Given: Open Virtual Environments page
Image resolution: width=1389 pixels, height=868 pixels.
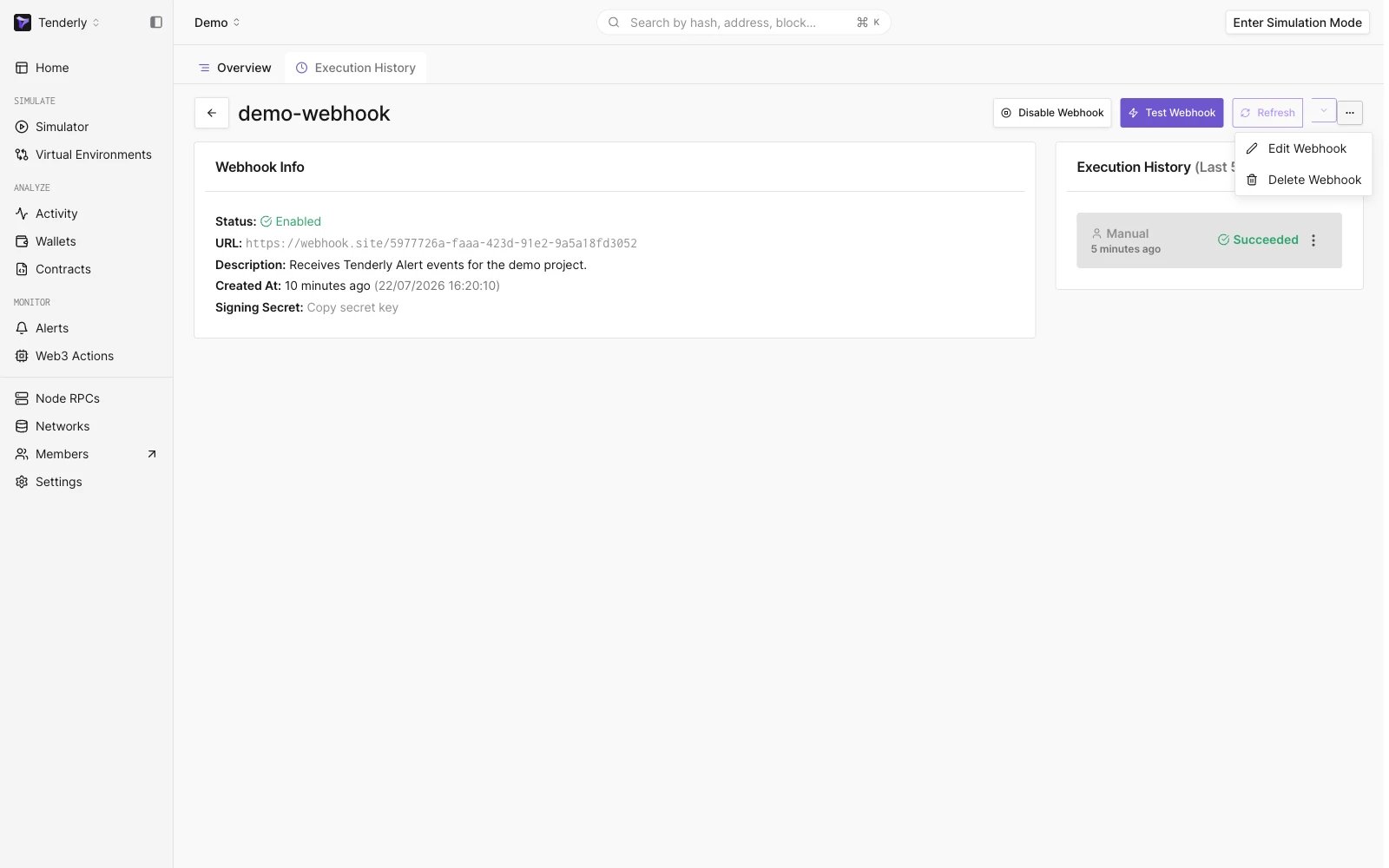Looking at the screenshot, I should (x=93, y=155).
